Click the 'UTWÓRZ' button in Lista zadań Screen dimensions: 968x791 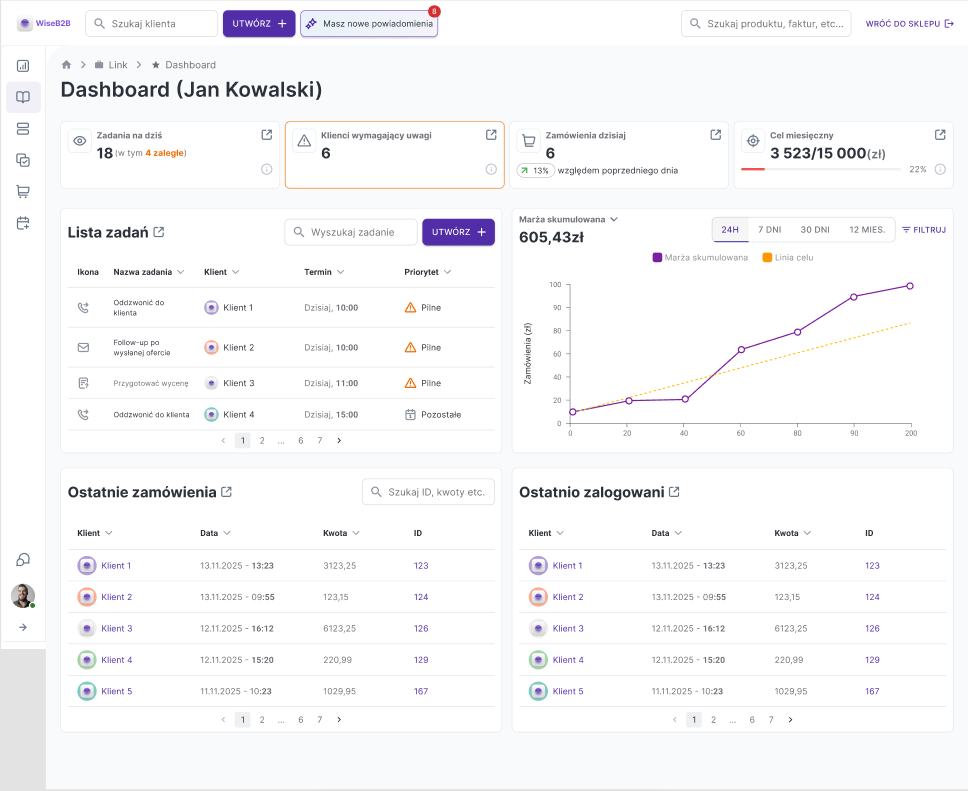point(458,231)
